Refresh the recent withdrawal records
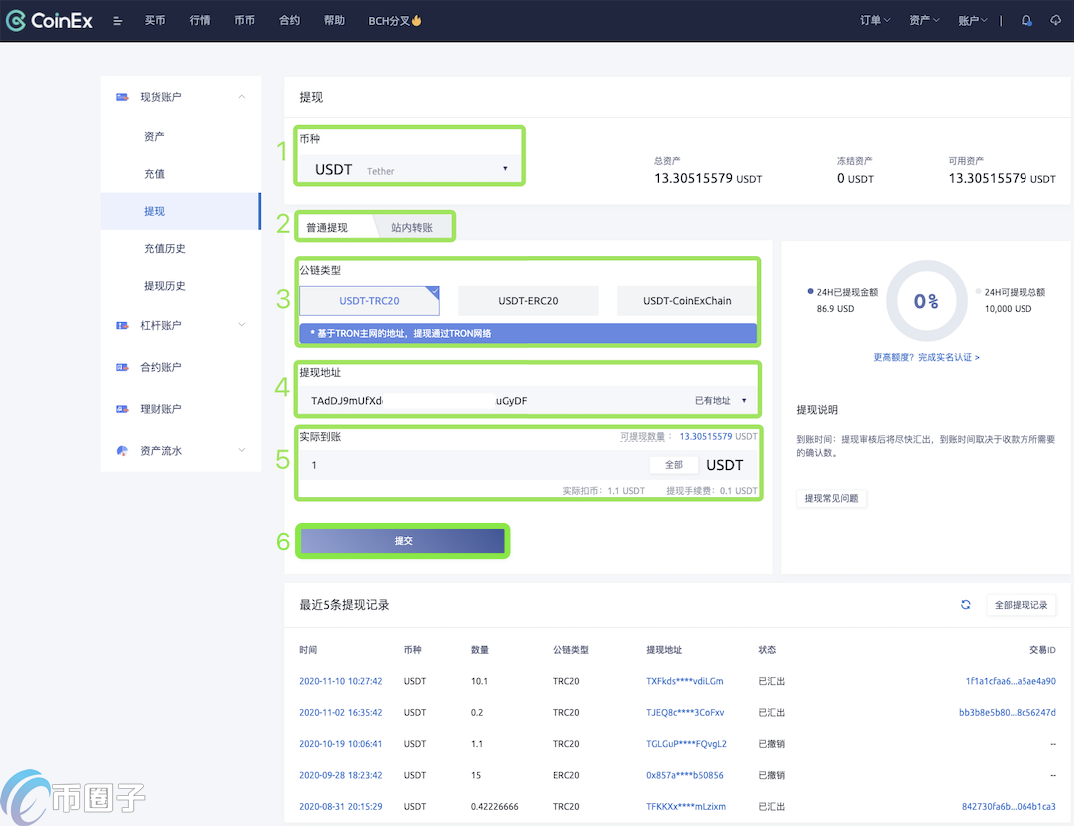Screen dimensions: 1074x826 tap(966, 605)
